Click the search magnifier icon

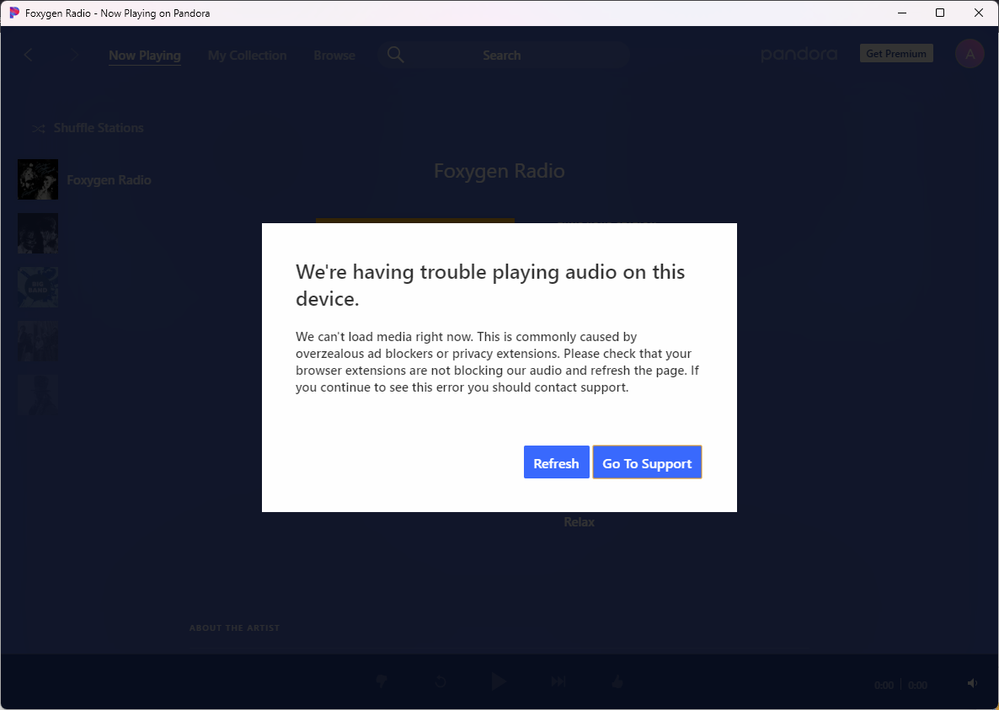[396, 55]
